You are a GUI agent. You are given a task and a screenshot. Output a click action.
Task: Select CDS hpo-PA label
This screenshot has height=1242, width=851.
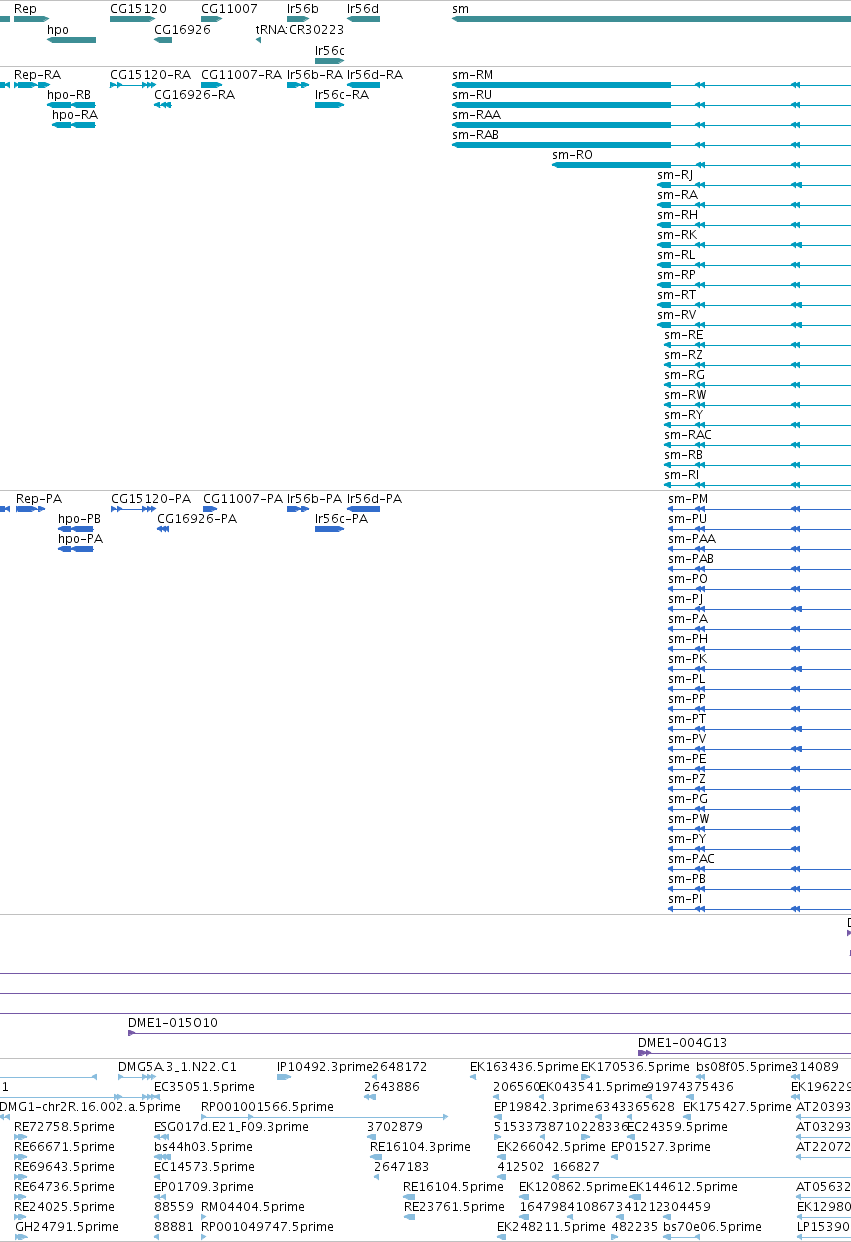(80, 538)
